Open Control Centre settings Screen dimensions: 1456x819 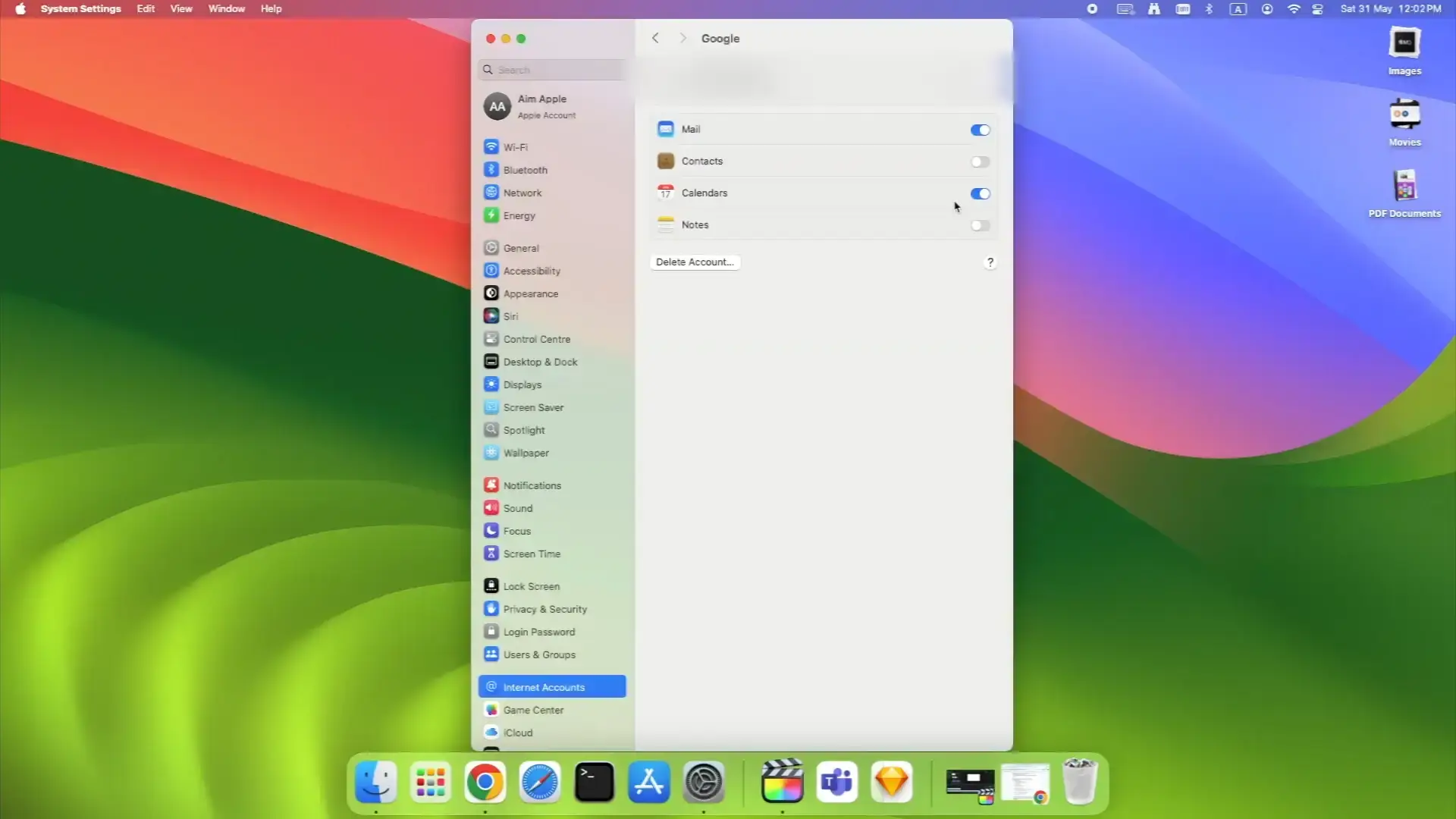pyautogui.click(x=536, y=339)
